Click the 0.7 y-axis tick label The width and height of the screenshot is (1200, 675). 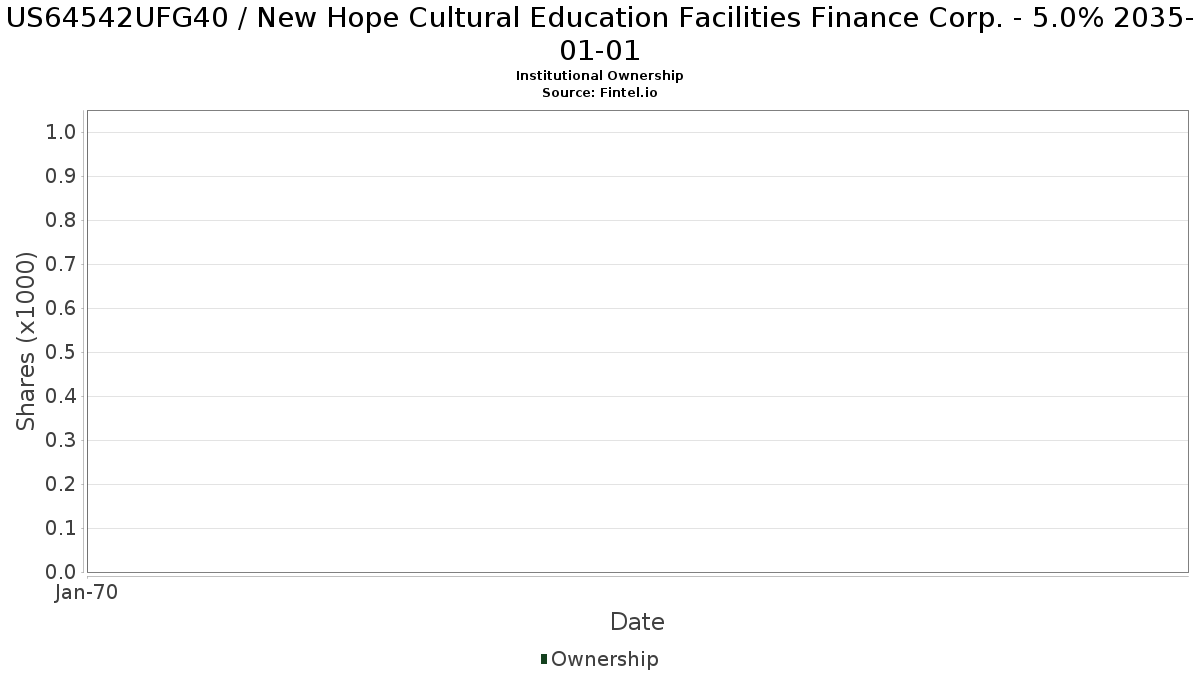pyautogui.click(x=62, y=265)
